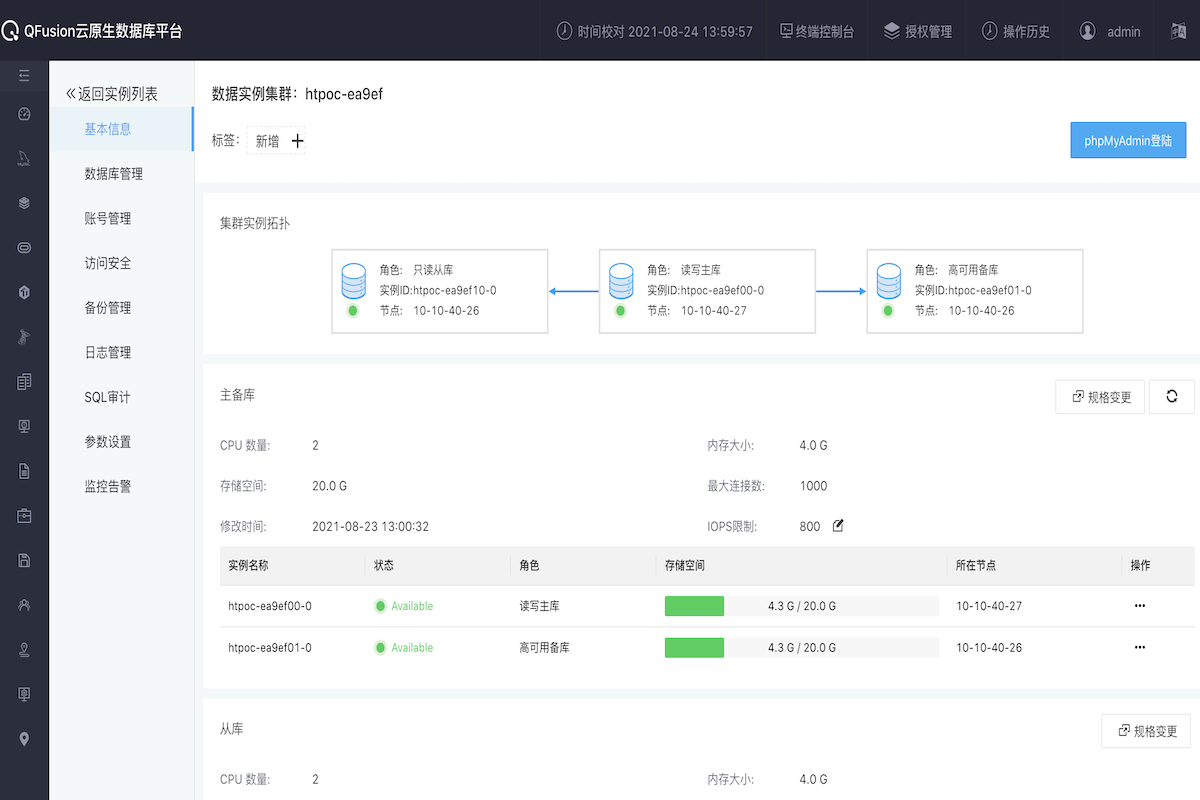1200x800 pixels.
Task: Click storage usage bar of htpoc-ea9ef00-0
Action: (x=801, y=606)
